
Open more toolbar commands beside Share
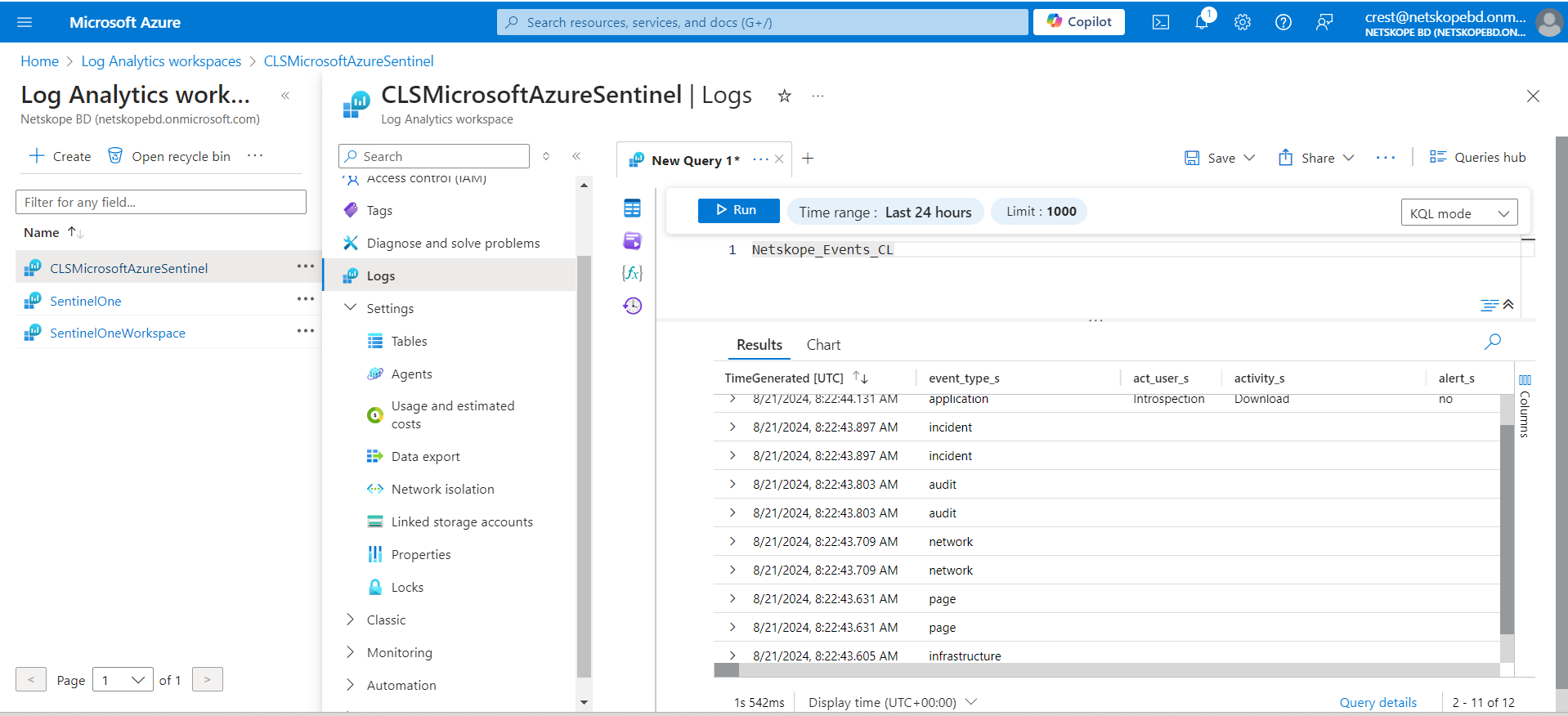point(1386,158)
